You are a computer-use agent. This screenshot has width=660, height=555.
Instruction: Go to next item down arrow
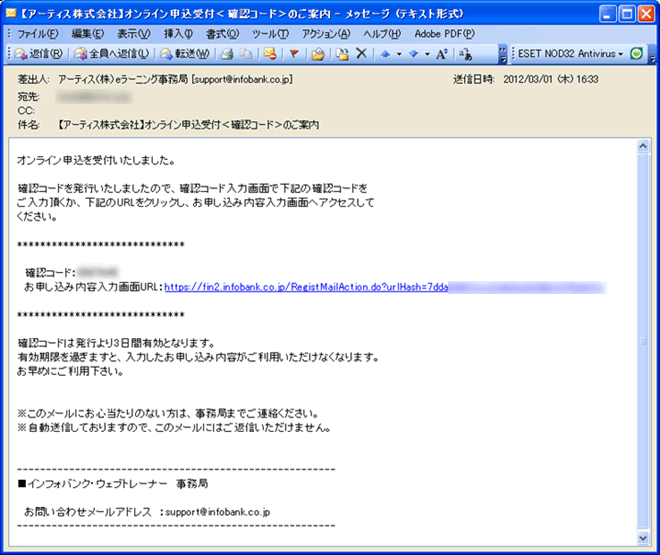[414, 54]
